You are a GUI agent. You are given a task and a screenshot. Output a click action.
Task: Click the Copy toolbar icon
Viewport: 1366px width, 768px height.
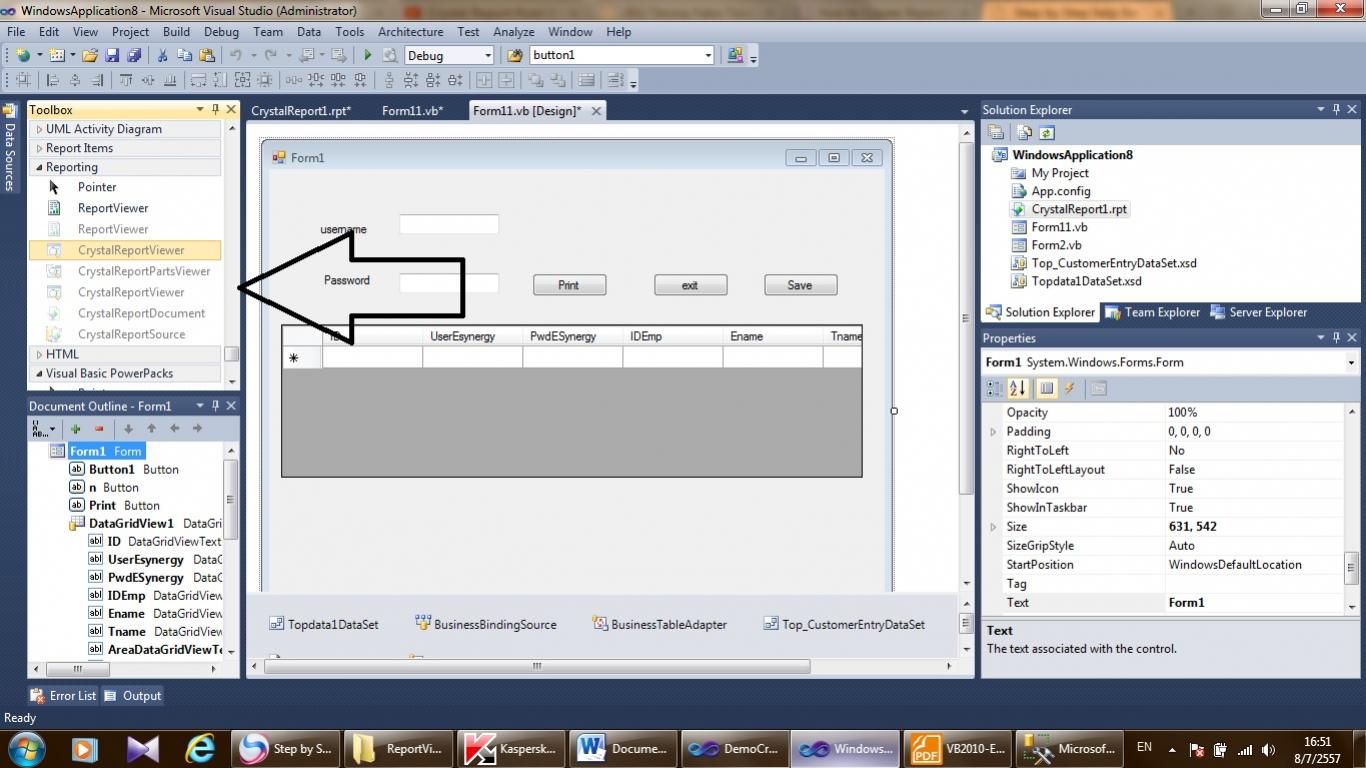click(x=184, y=56)
